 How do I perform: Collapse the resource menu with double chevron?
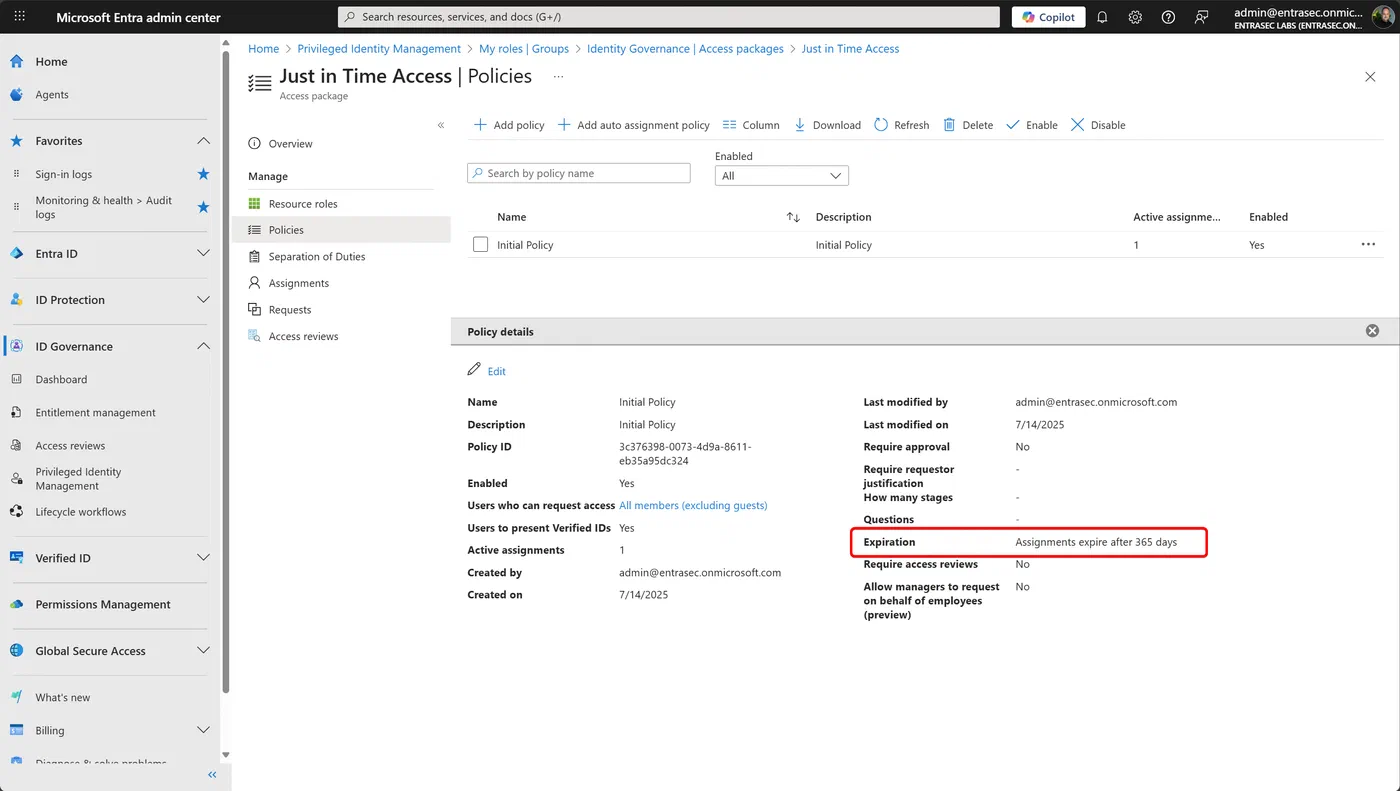(441, 125)
